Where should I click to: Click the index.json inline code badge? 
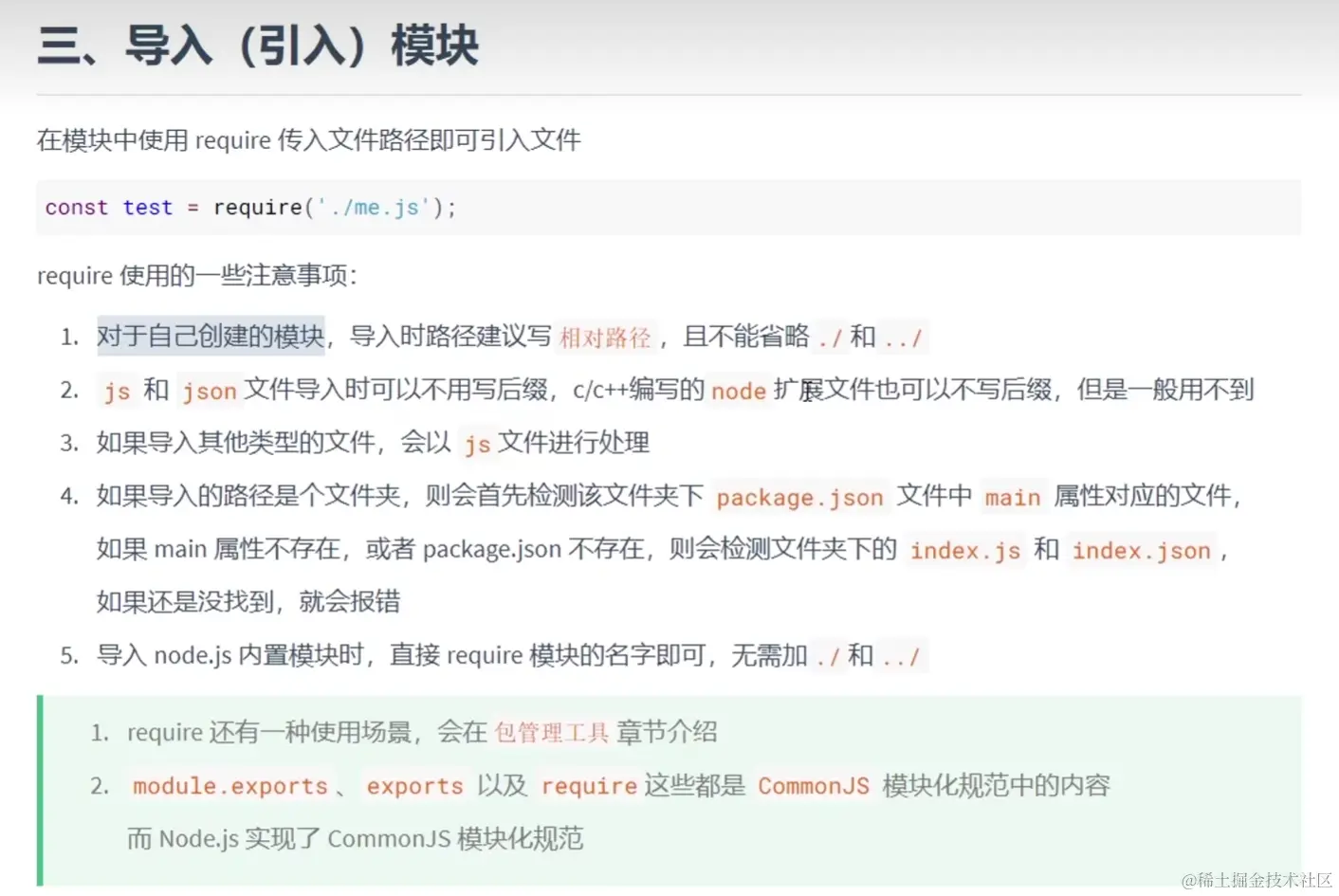[1141, 550]
